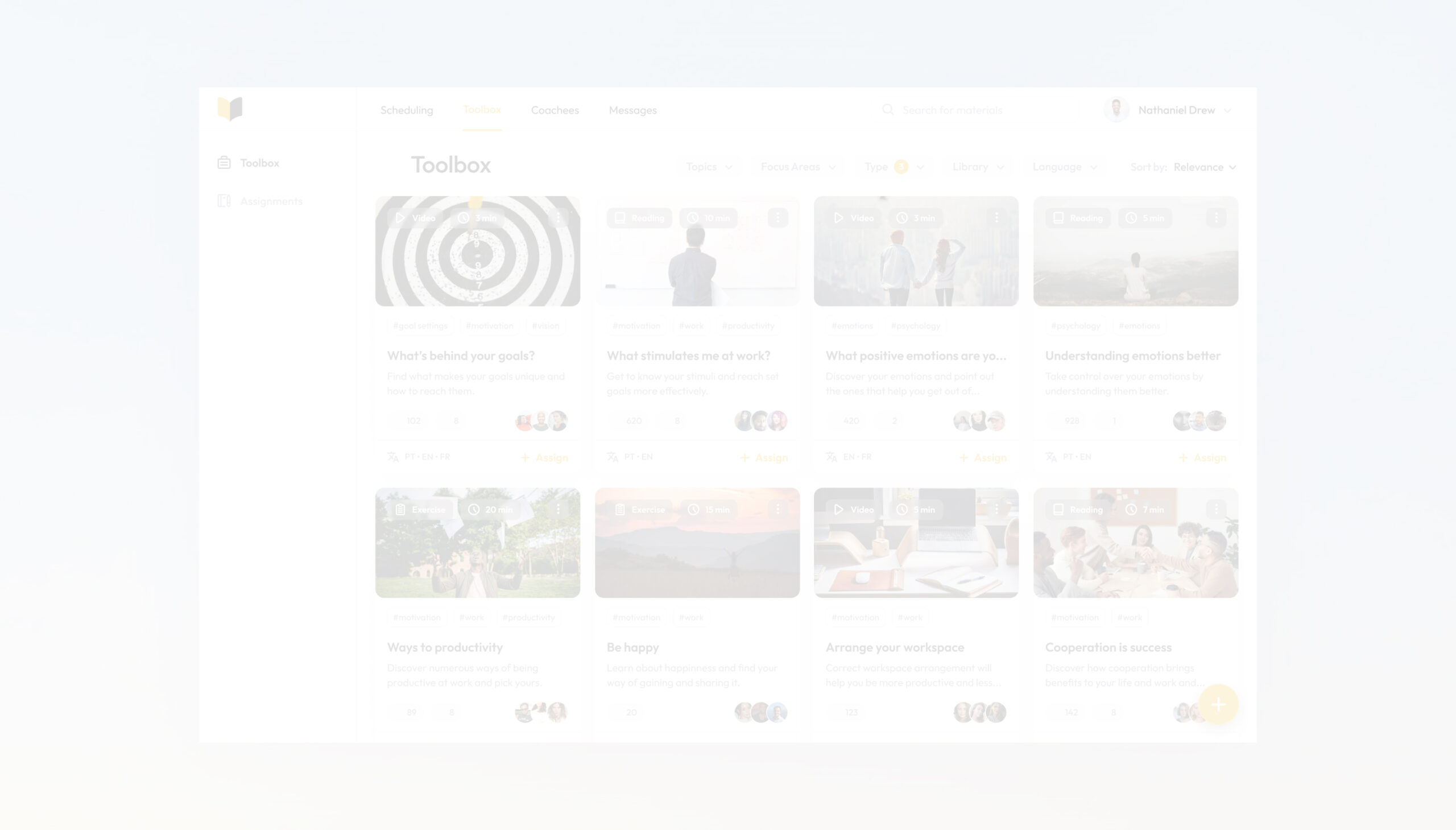Assign the What's behind your goals material

point(545,458)
